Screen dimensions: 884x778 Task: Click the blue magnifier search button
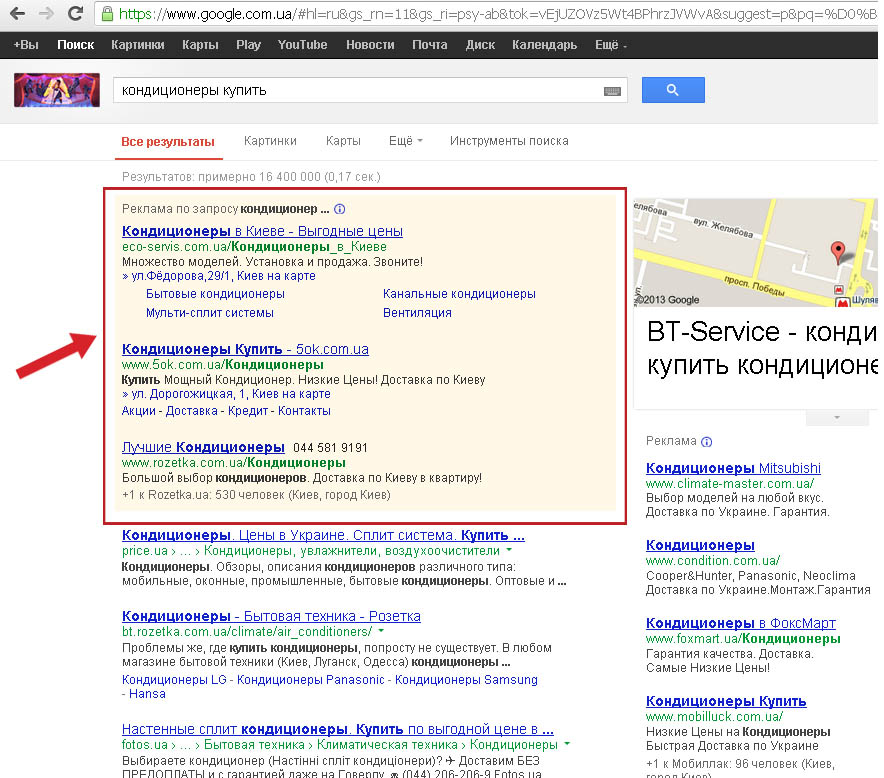coord(673,90)
